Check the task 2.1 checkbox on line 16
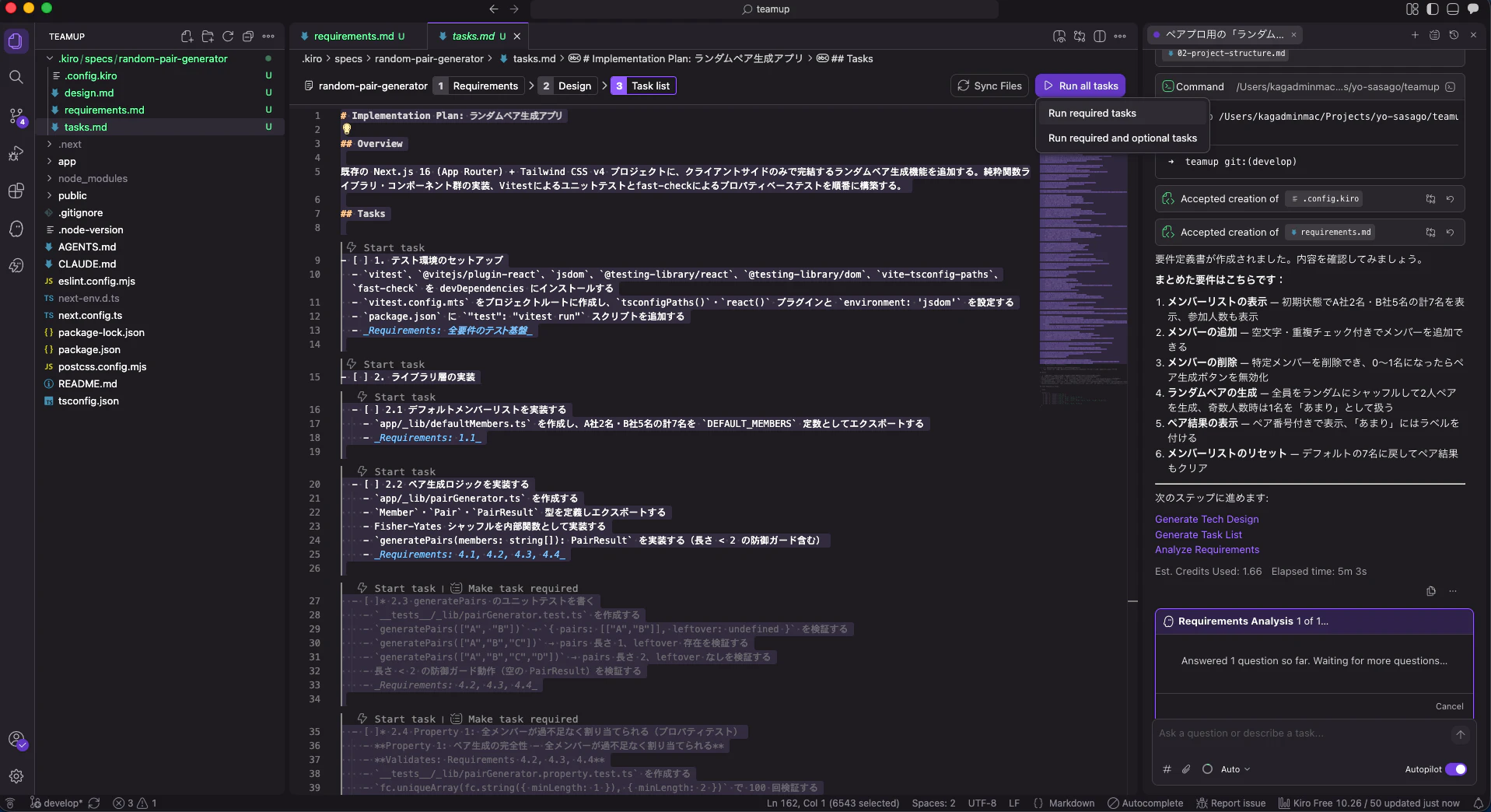Image resolution: width=1491 pixels, height=812 pixels. pos(371,410)
